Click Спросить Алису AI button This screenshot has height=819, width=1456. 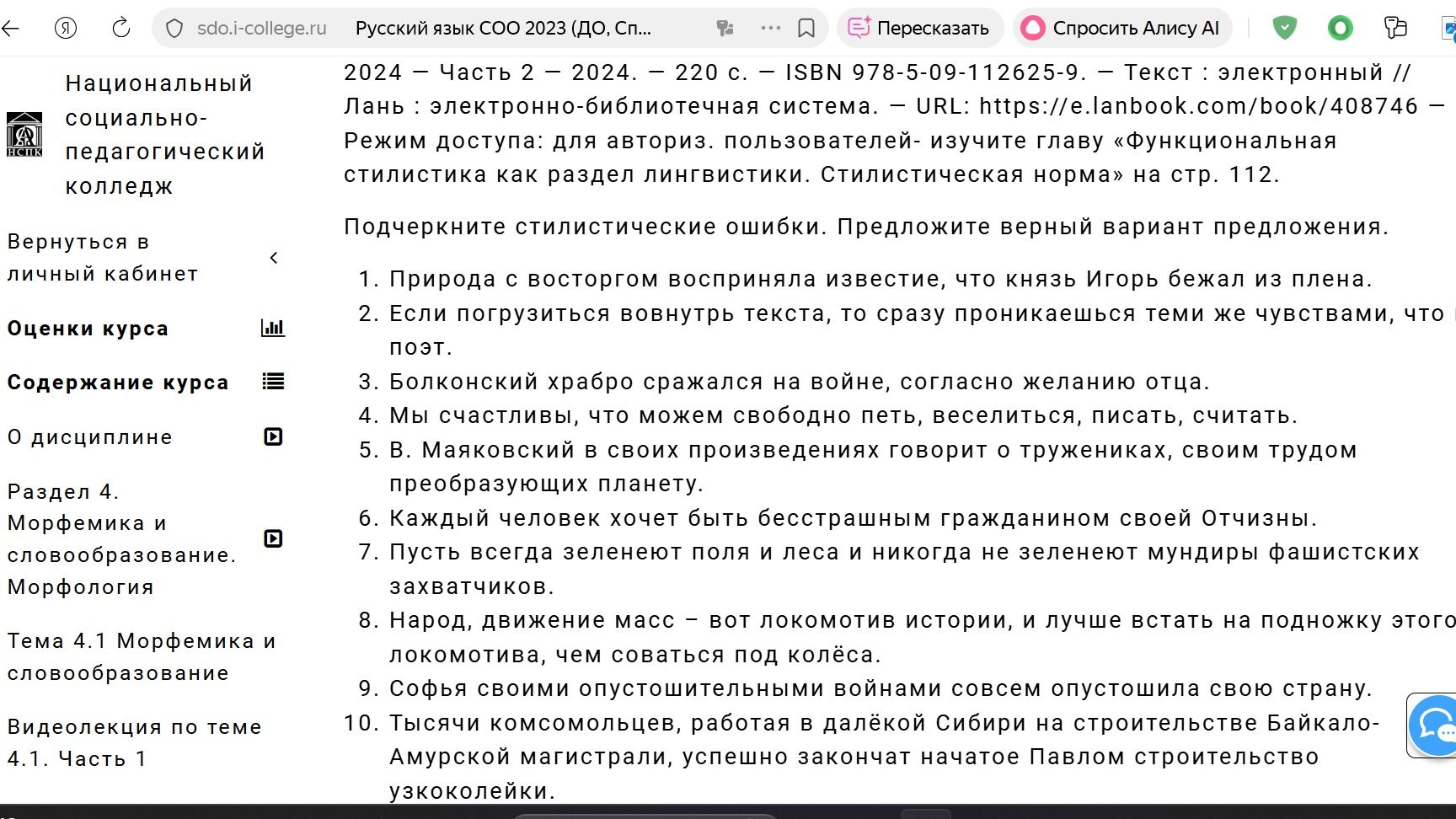tap(1122, 28)
